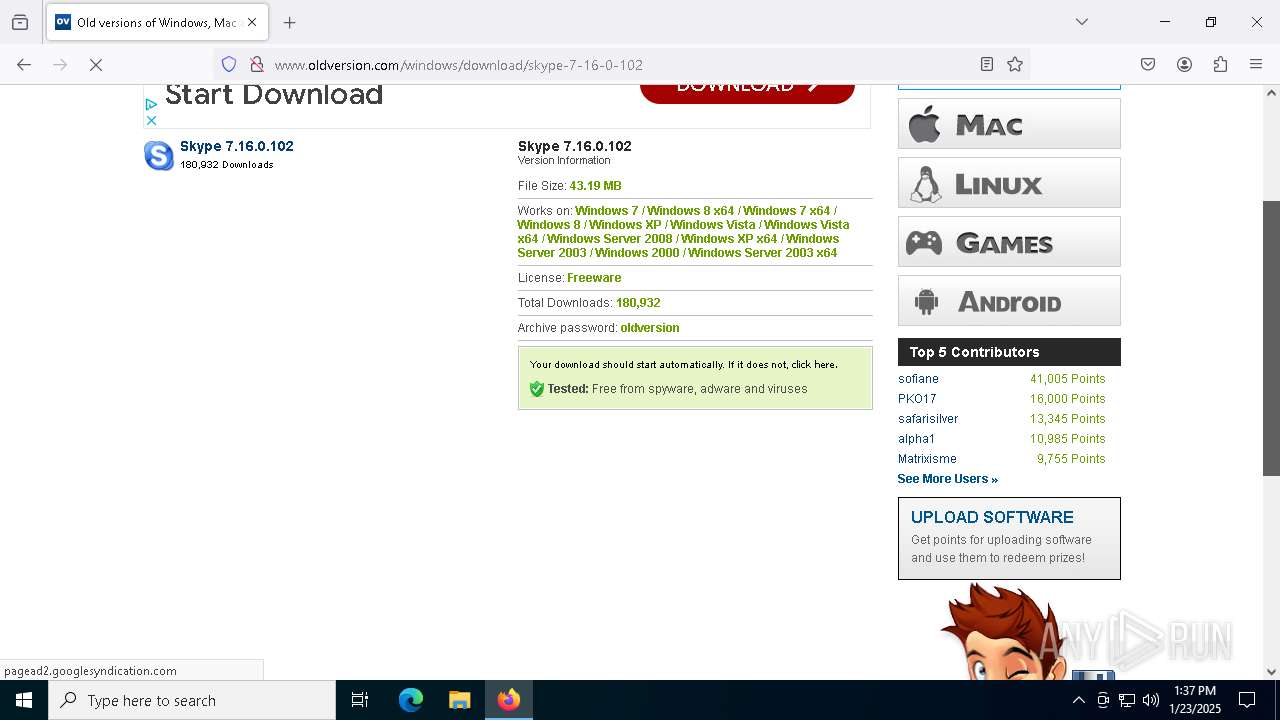Open contributor safarisilver profile
Screen dimensions: 1280x720
point(928,419)
